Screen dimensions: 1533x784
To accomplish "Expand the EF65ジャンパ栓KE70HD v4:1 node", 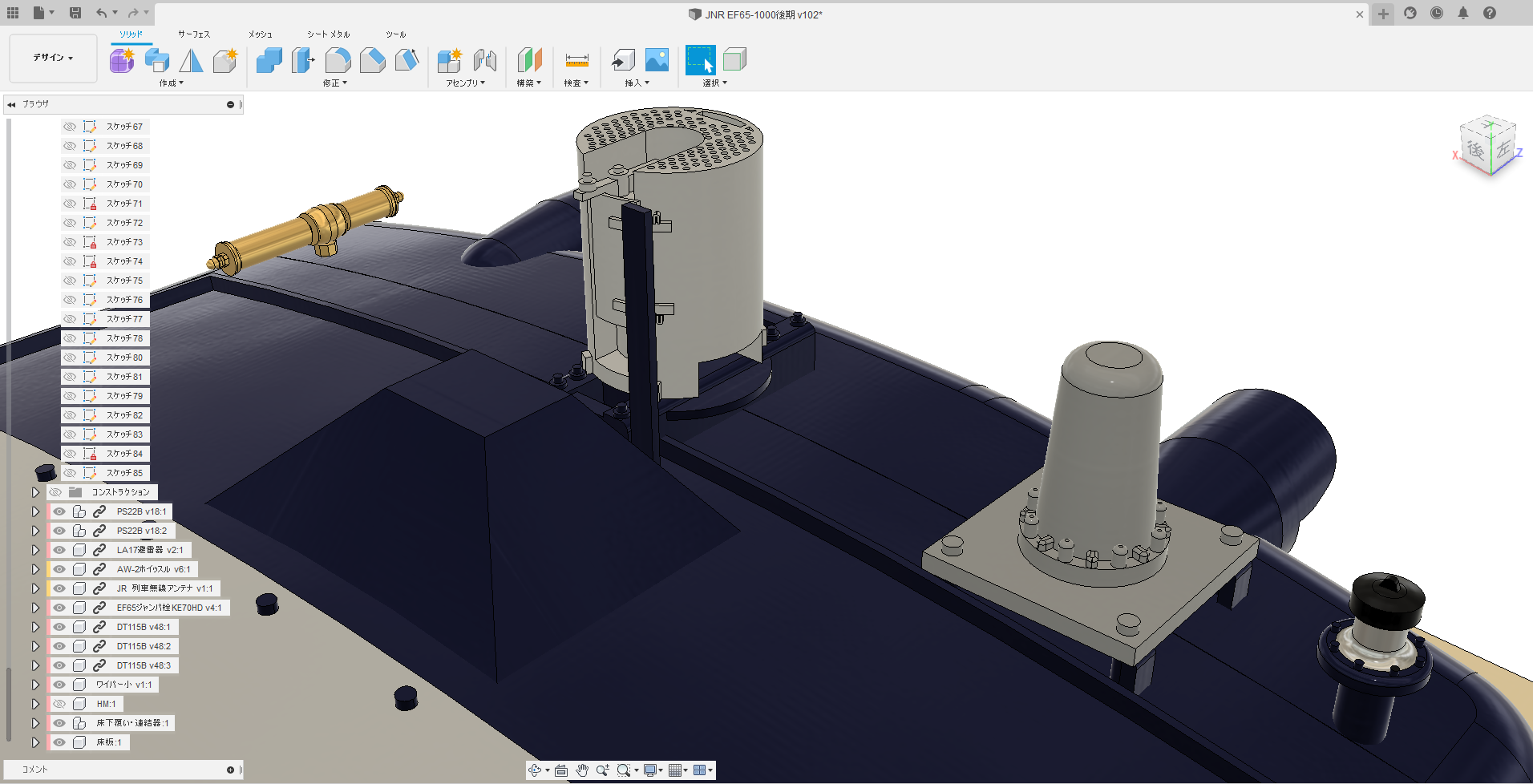I will (35, 608).
